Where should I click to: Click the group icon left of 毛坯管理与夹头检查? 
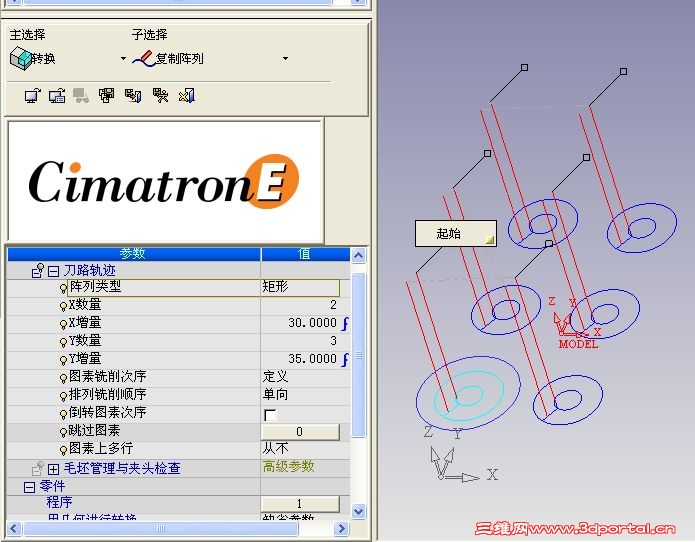[38, 468]
